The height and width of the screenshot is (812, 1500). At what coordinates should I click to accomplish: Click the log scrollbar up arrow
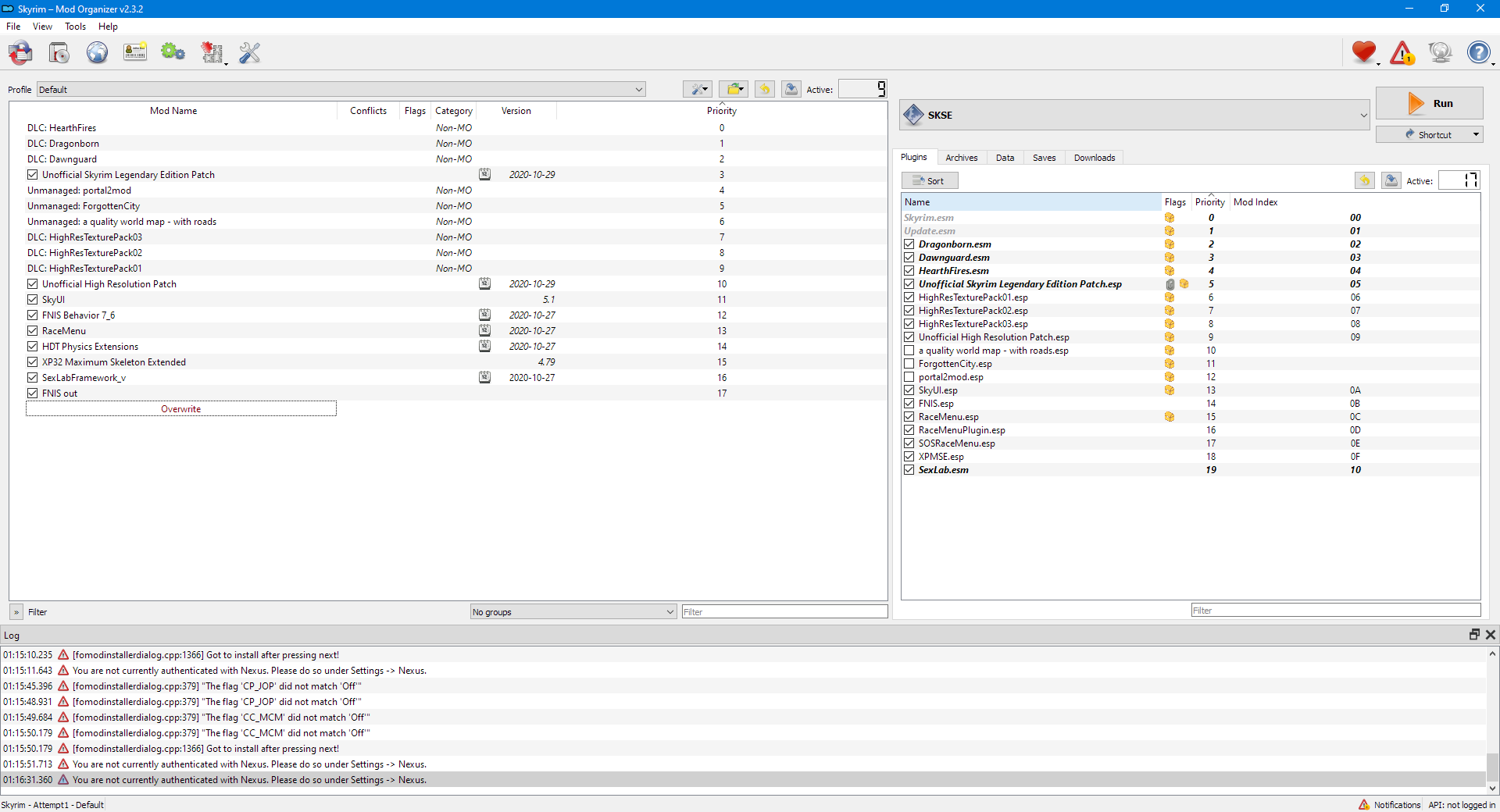[1492, 654]
